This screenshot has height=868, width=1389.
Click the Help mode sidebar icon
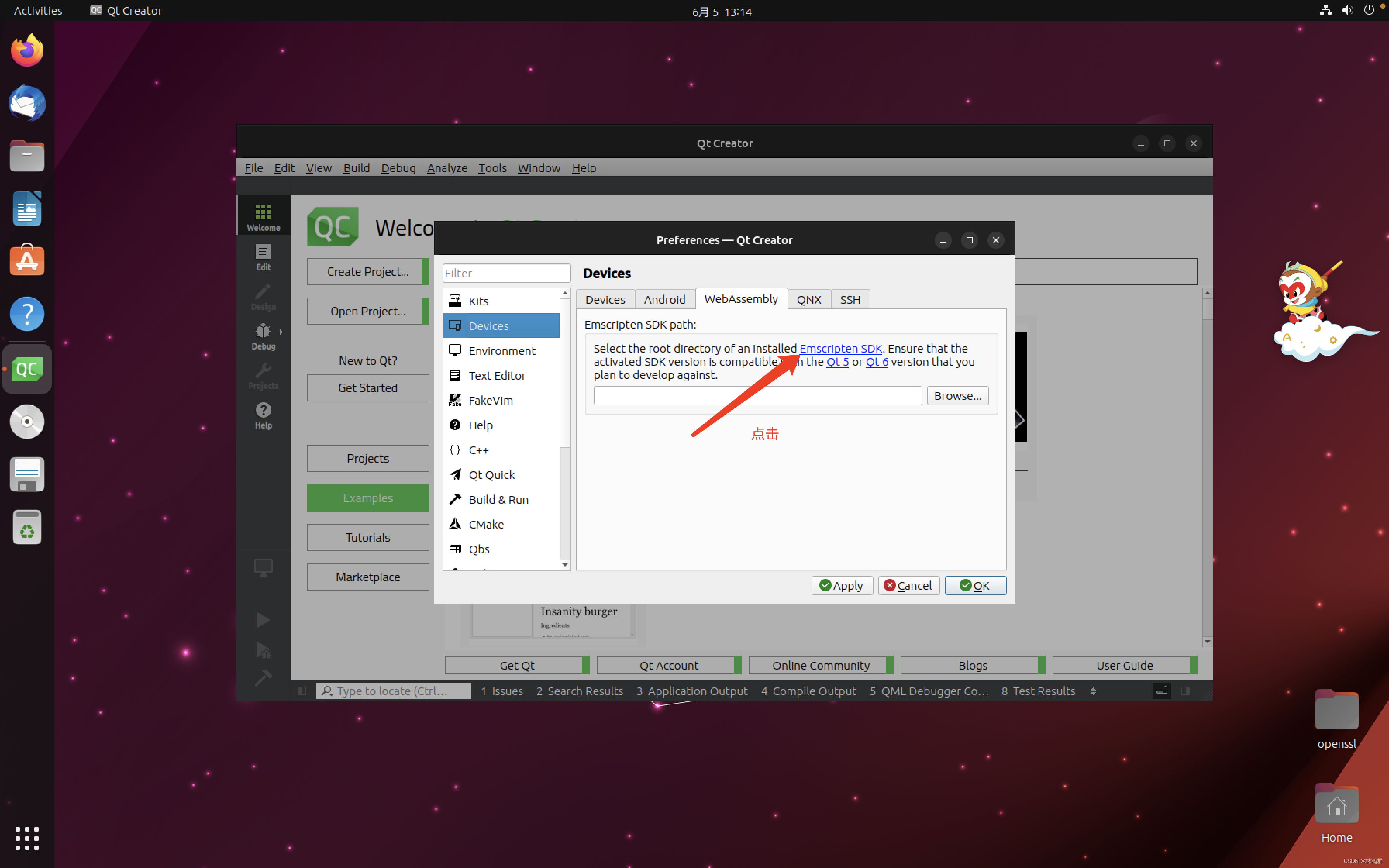263,416
